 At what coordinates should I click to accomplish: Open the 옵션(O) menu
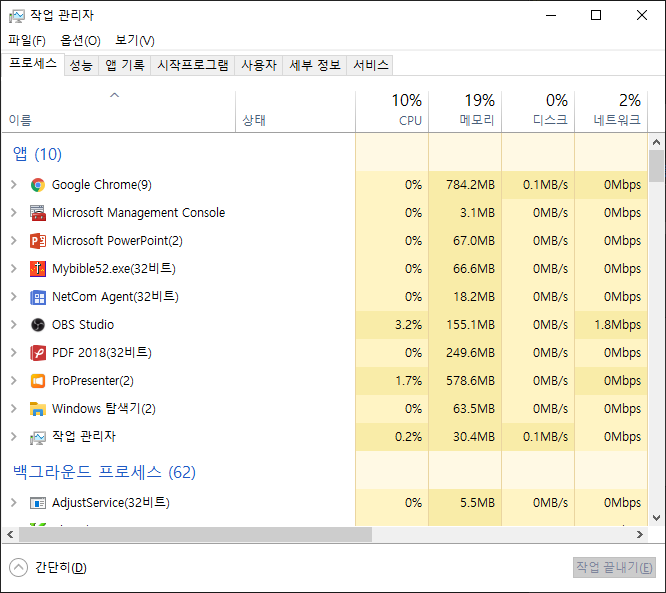80,41
